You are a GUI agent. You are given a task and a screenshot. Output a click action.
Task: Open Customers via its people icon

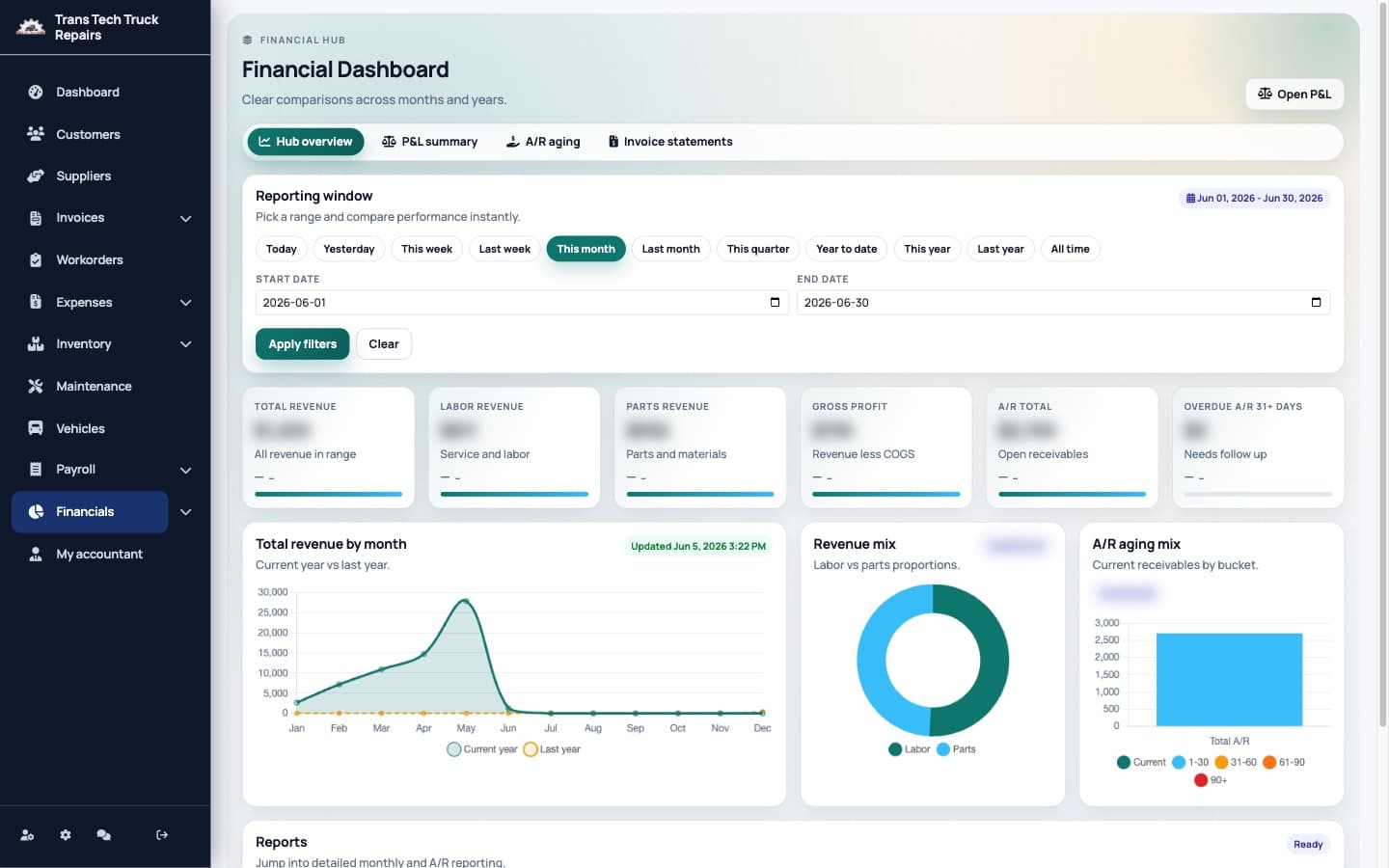point(36,134)
